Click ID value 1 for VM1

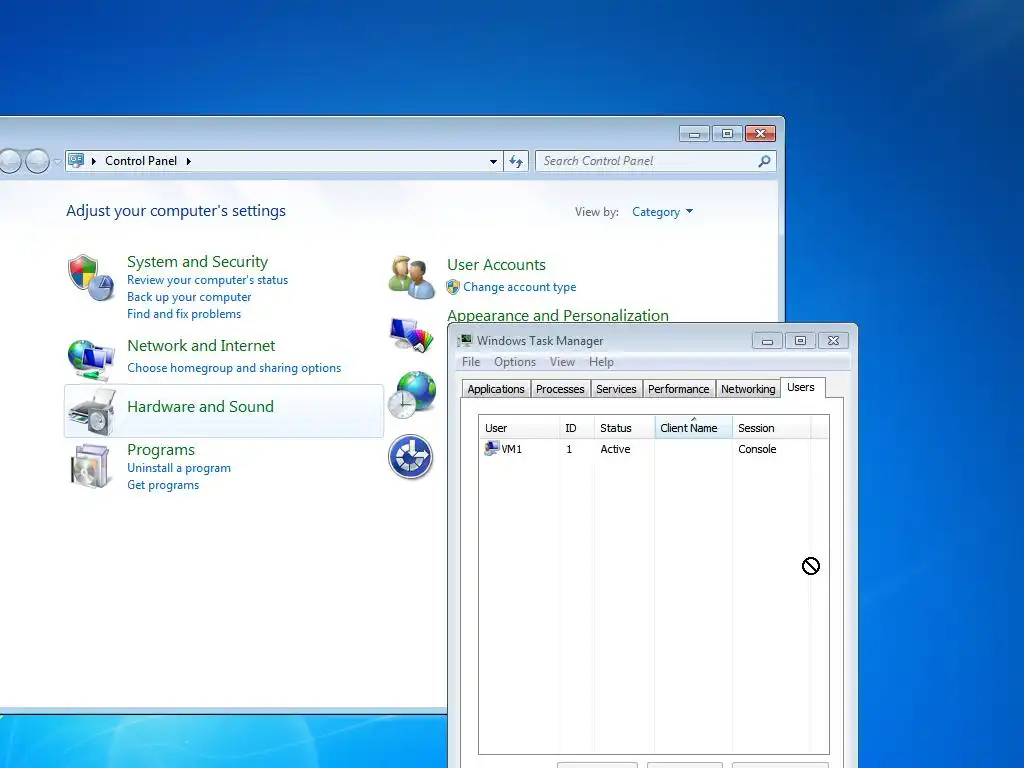[x=569, y=449]
